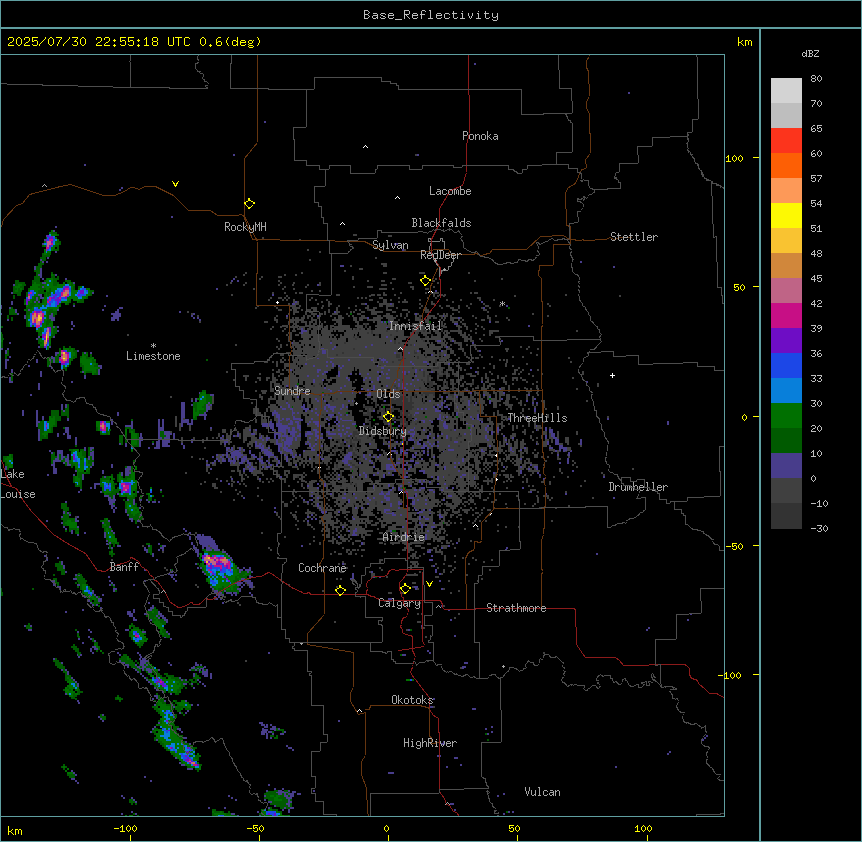Click the Airdrie city label
The width and height of the screenshot is (862, 842).
tap(403, 537)
